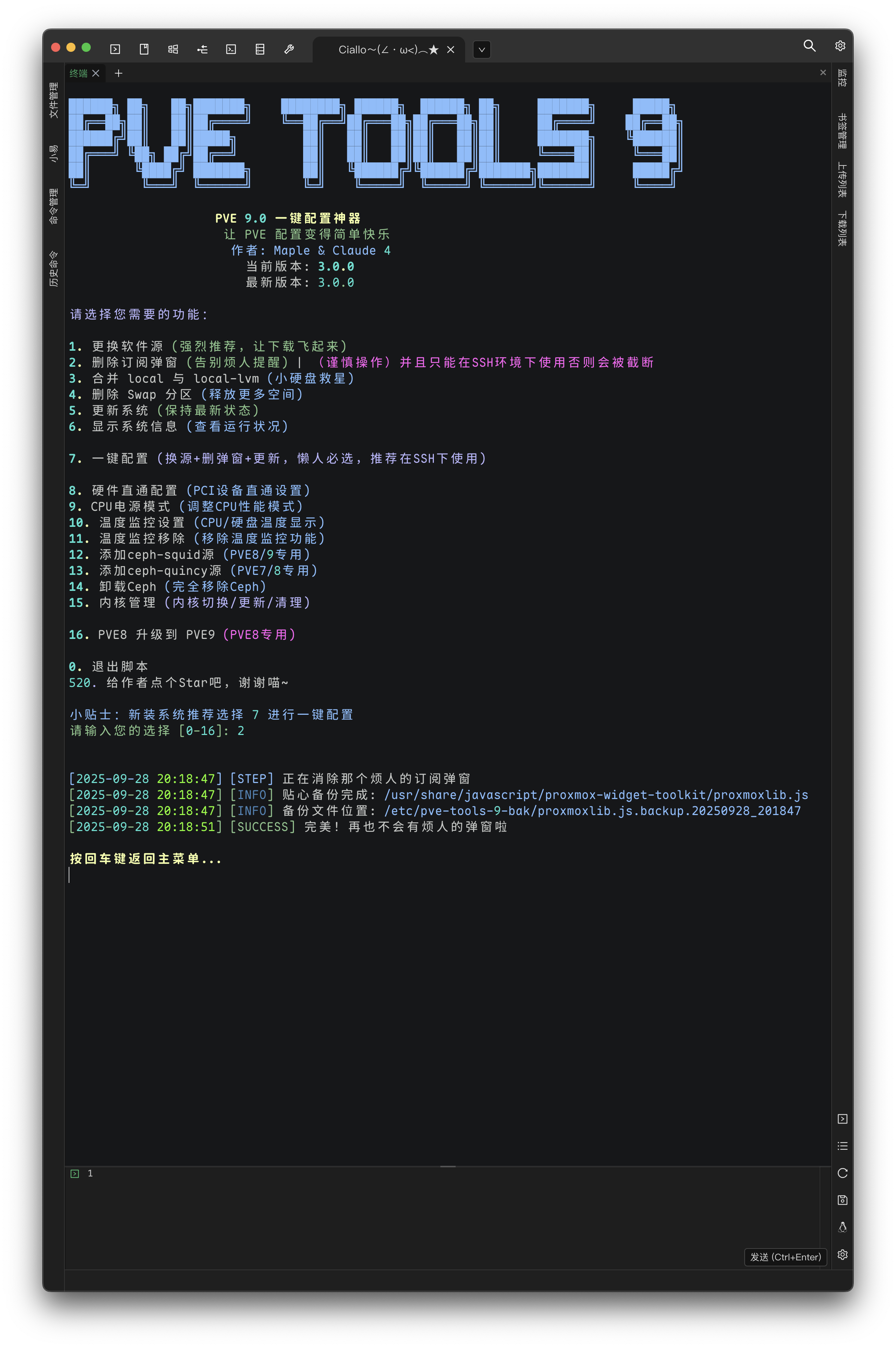Click the [STEP] 正在消除 log line
Viewport: 896px width, 1348px height.
(x=270, y=779)
